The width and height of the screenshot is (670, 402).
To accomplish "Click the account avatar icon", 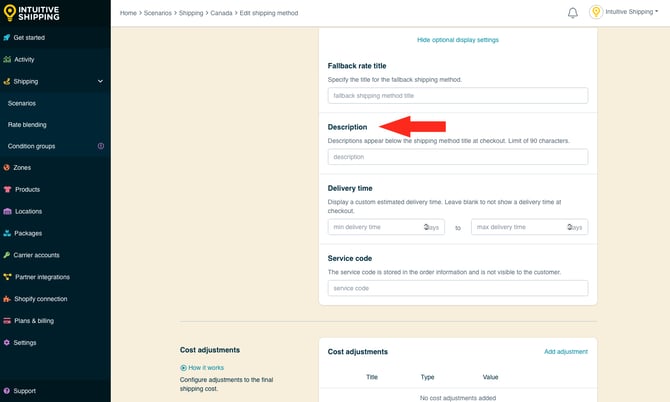I will [x=596, y=12].
